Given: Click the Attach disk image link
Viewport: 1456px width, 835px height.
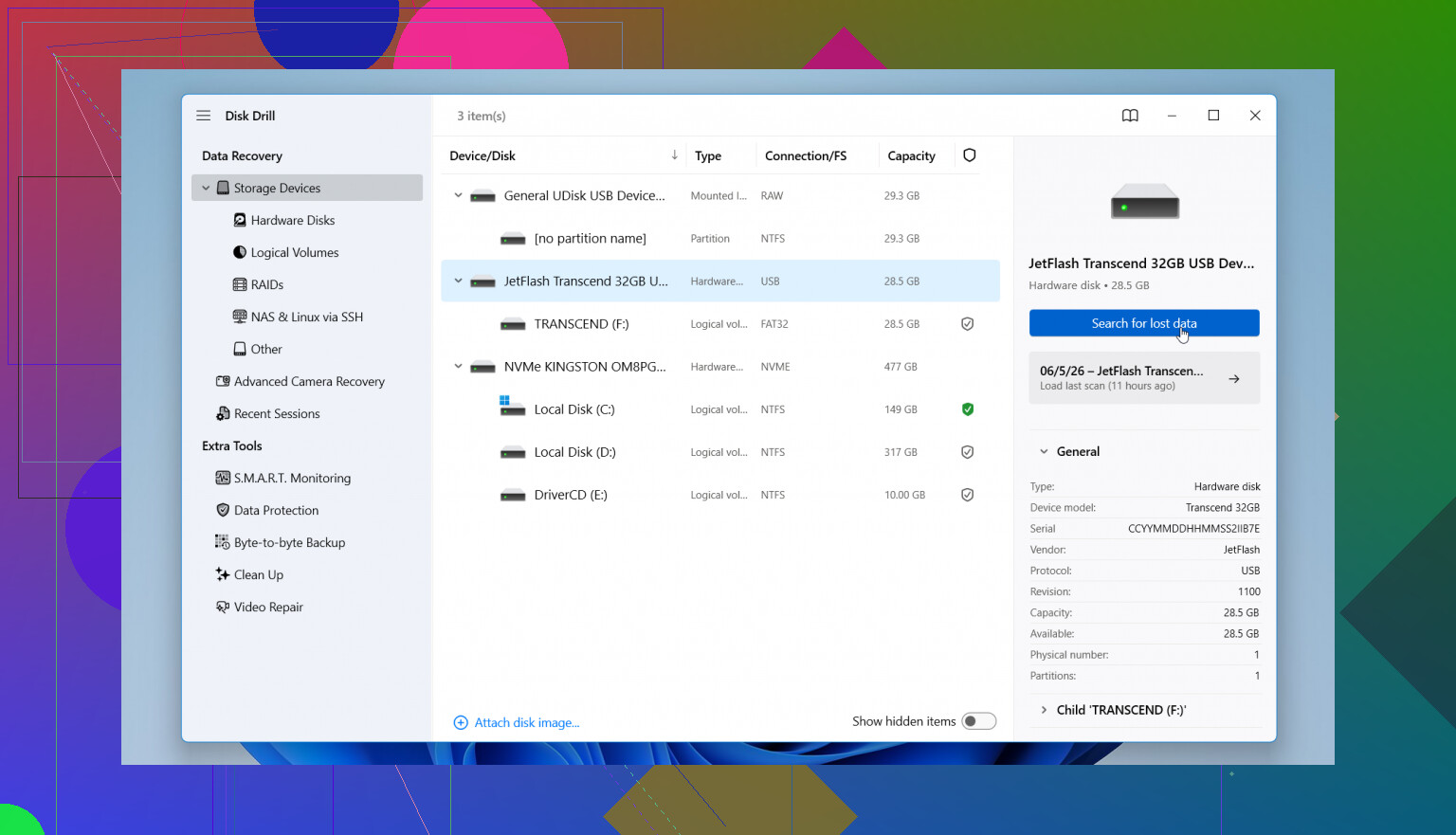Looking at the screenshot, I should tap(527, 722).
